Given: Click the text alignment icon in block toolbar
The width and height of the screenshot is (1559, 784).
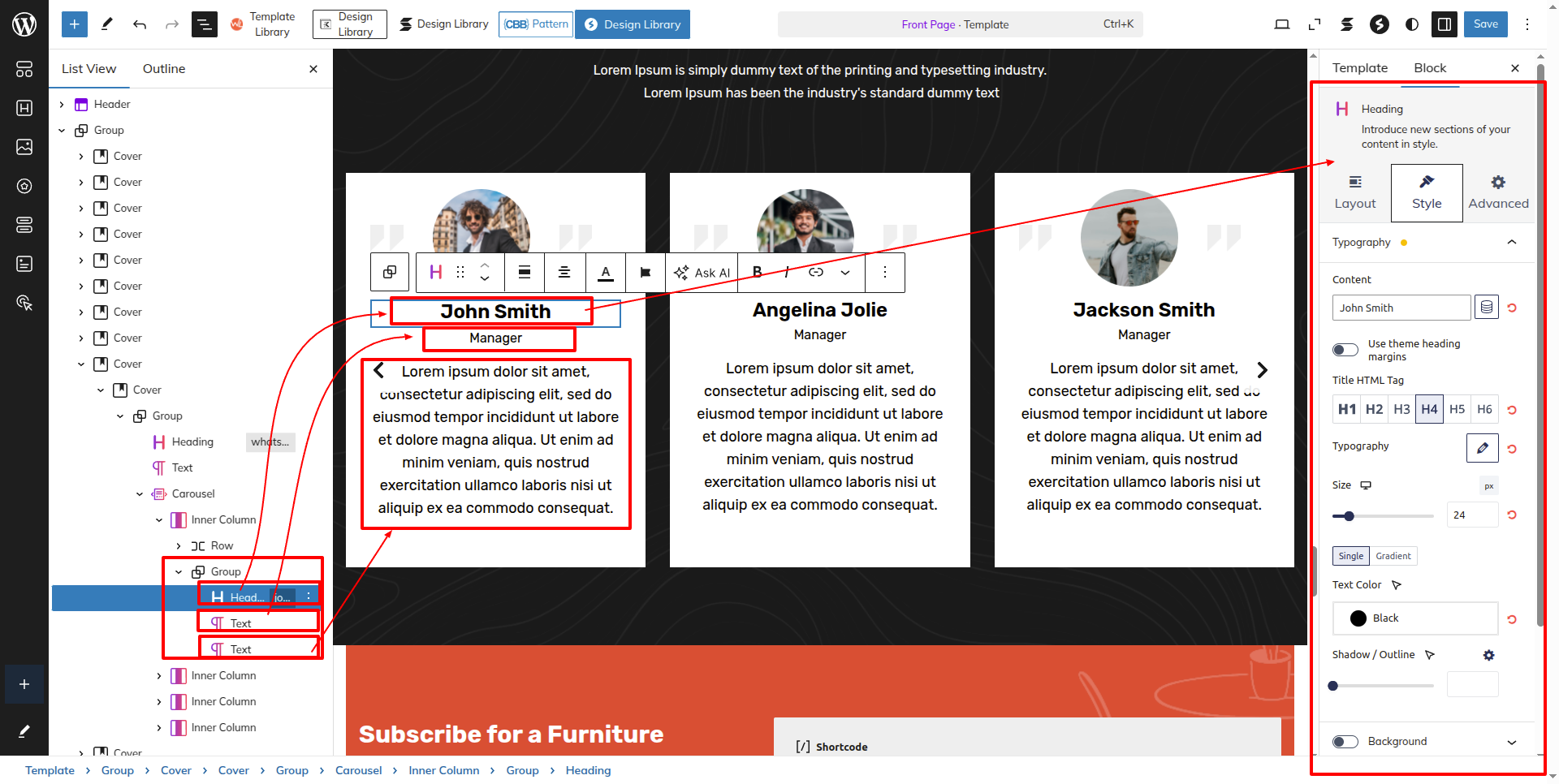Looking at the screenshot, I should click(564, 273).
